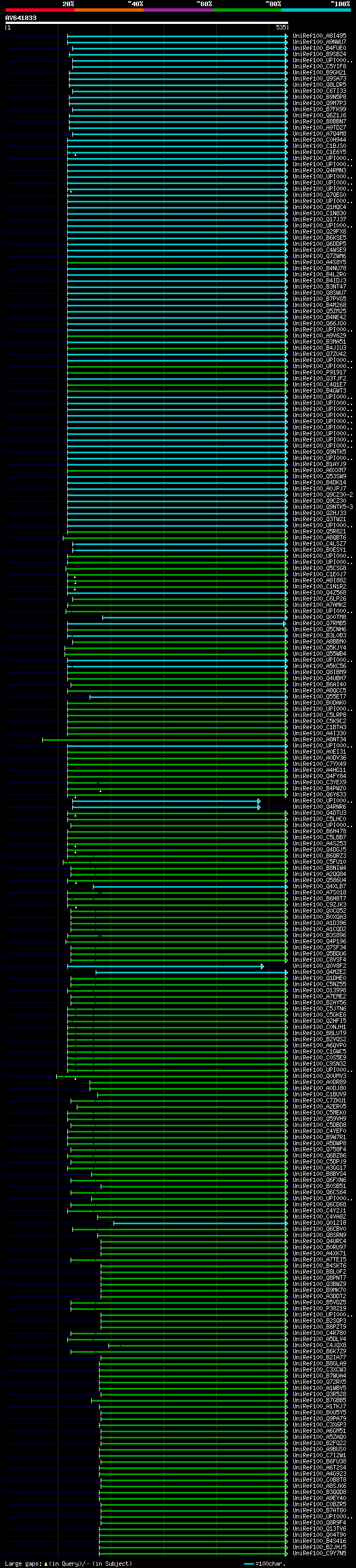Screen dimensions: 356x1568
Task: Choose hit UniRef100_A9BUS0
Action: pos(319,1449)
